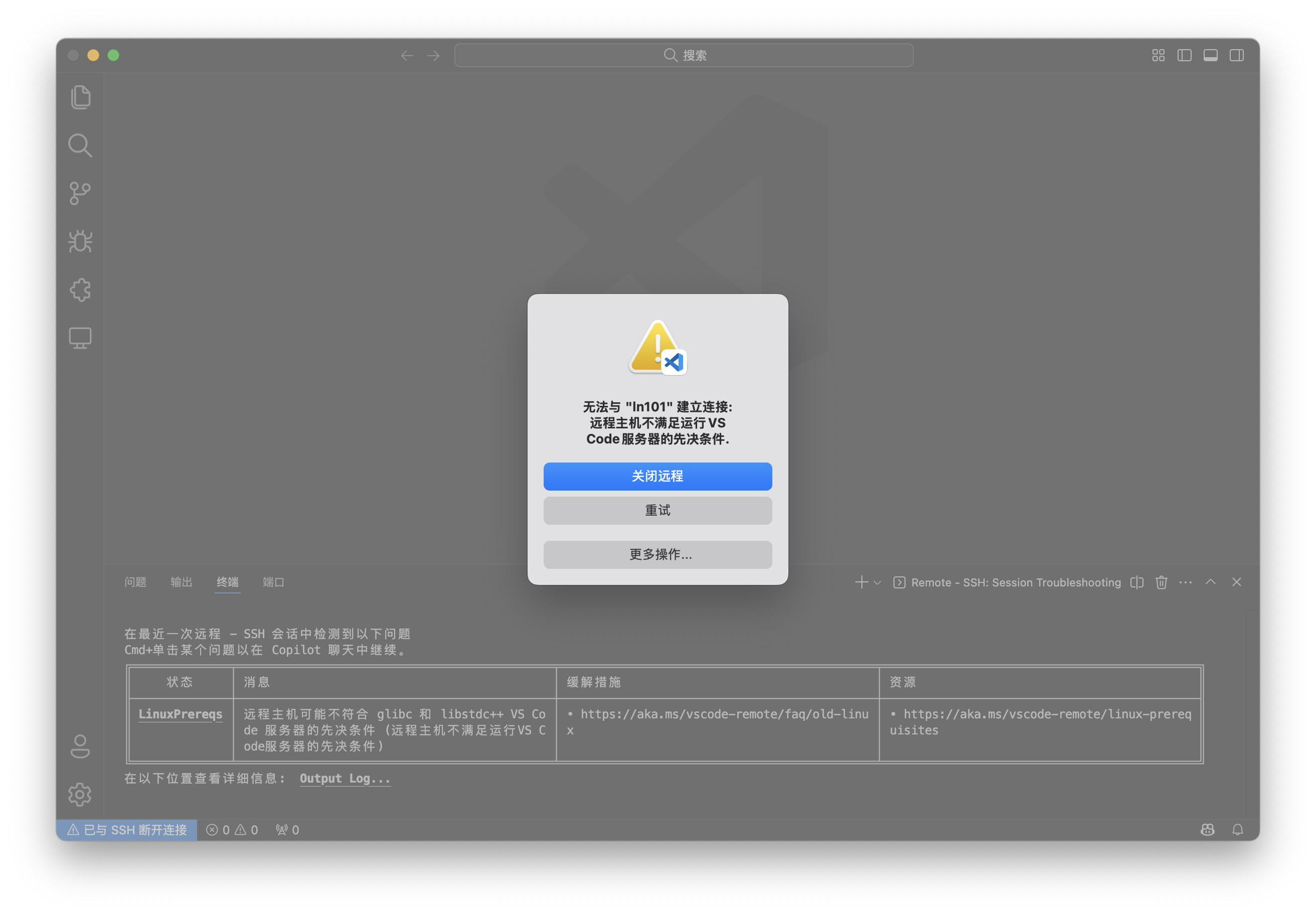Screen dimensions: 1316x915
Task: Click the 重试 button in dialog
Action: [657, 510]
